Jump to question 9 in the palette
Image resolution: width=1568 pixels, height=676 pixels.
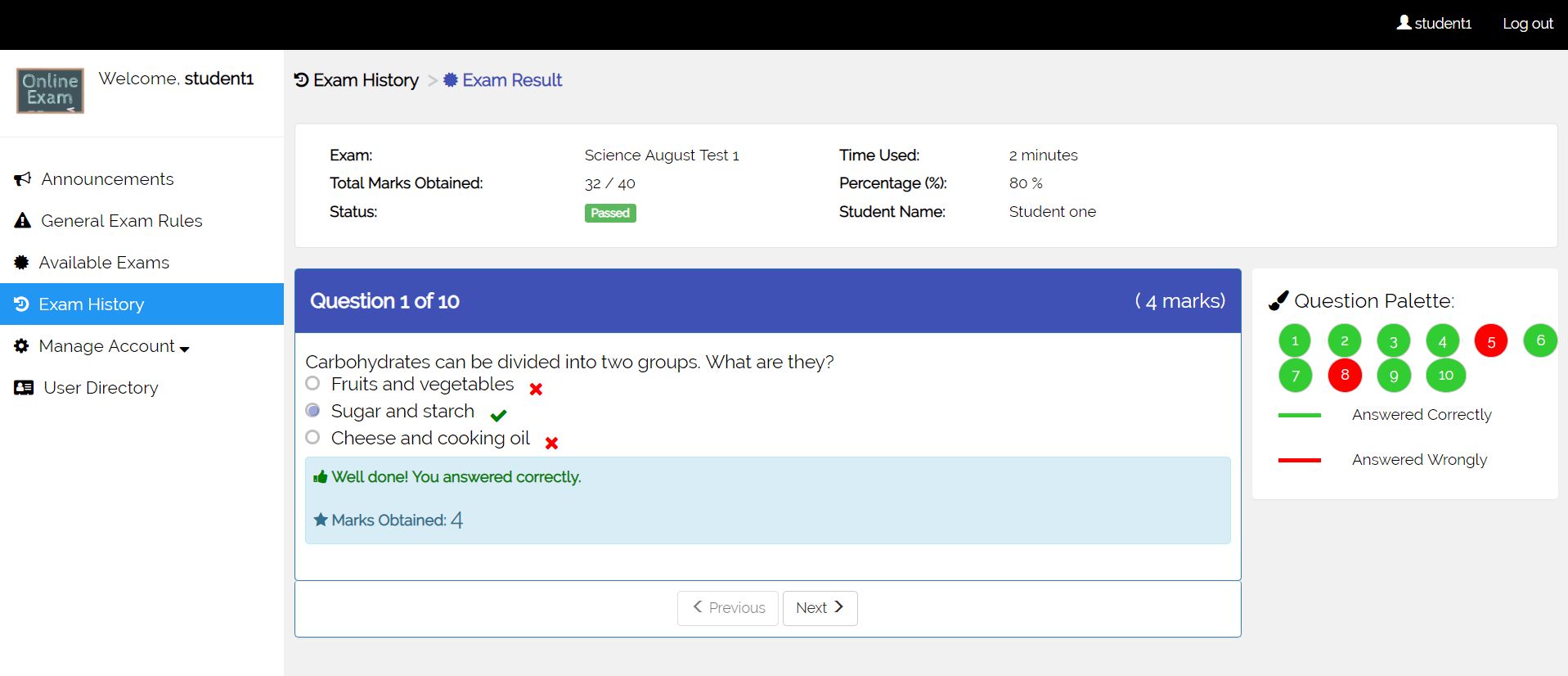point(1394,376)
